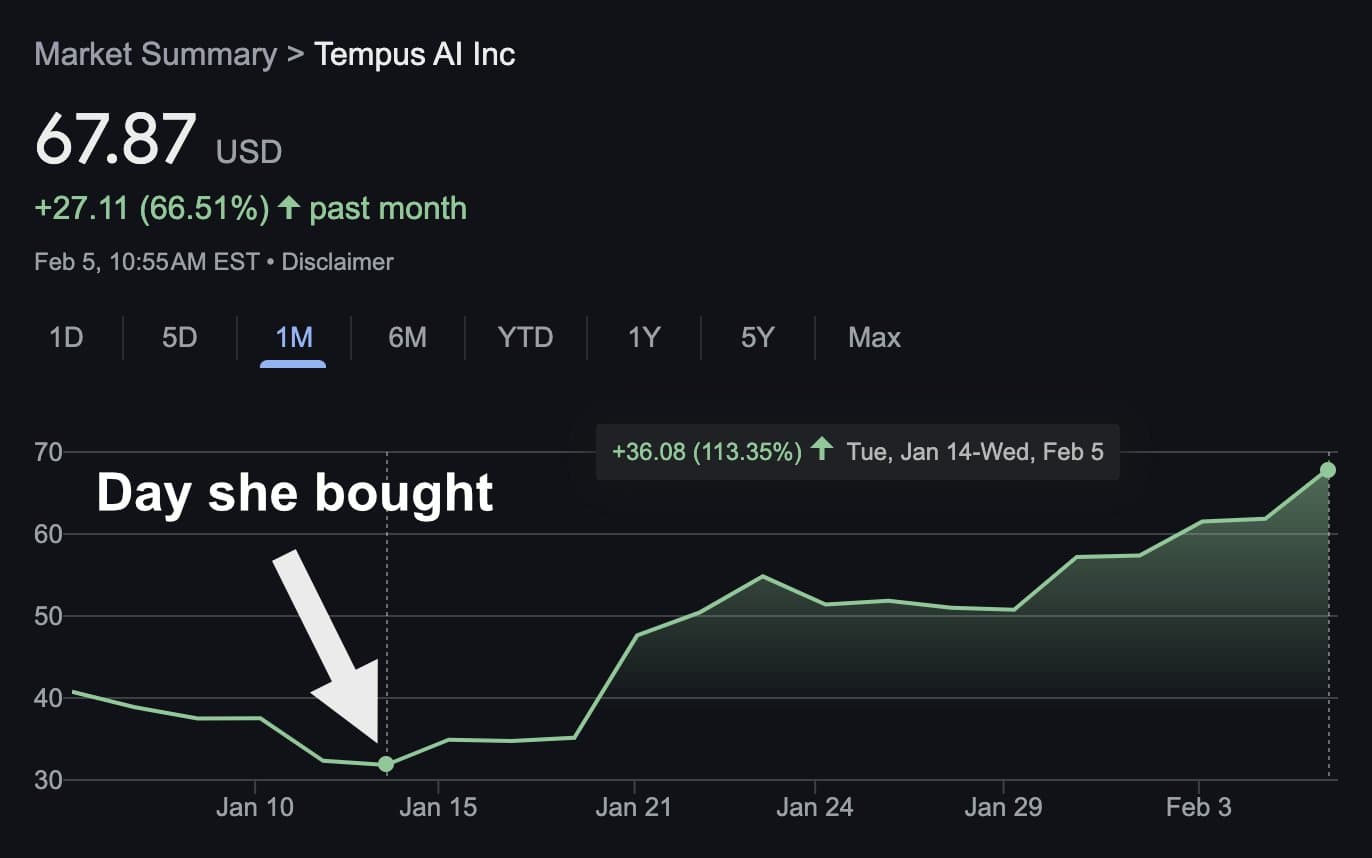This screenshot has height=858, width=1372.
Task: Open the Disclaimer link
Action: [x=337, y=262]
